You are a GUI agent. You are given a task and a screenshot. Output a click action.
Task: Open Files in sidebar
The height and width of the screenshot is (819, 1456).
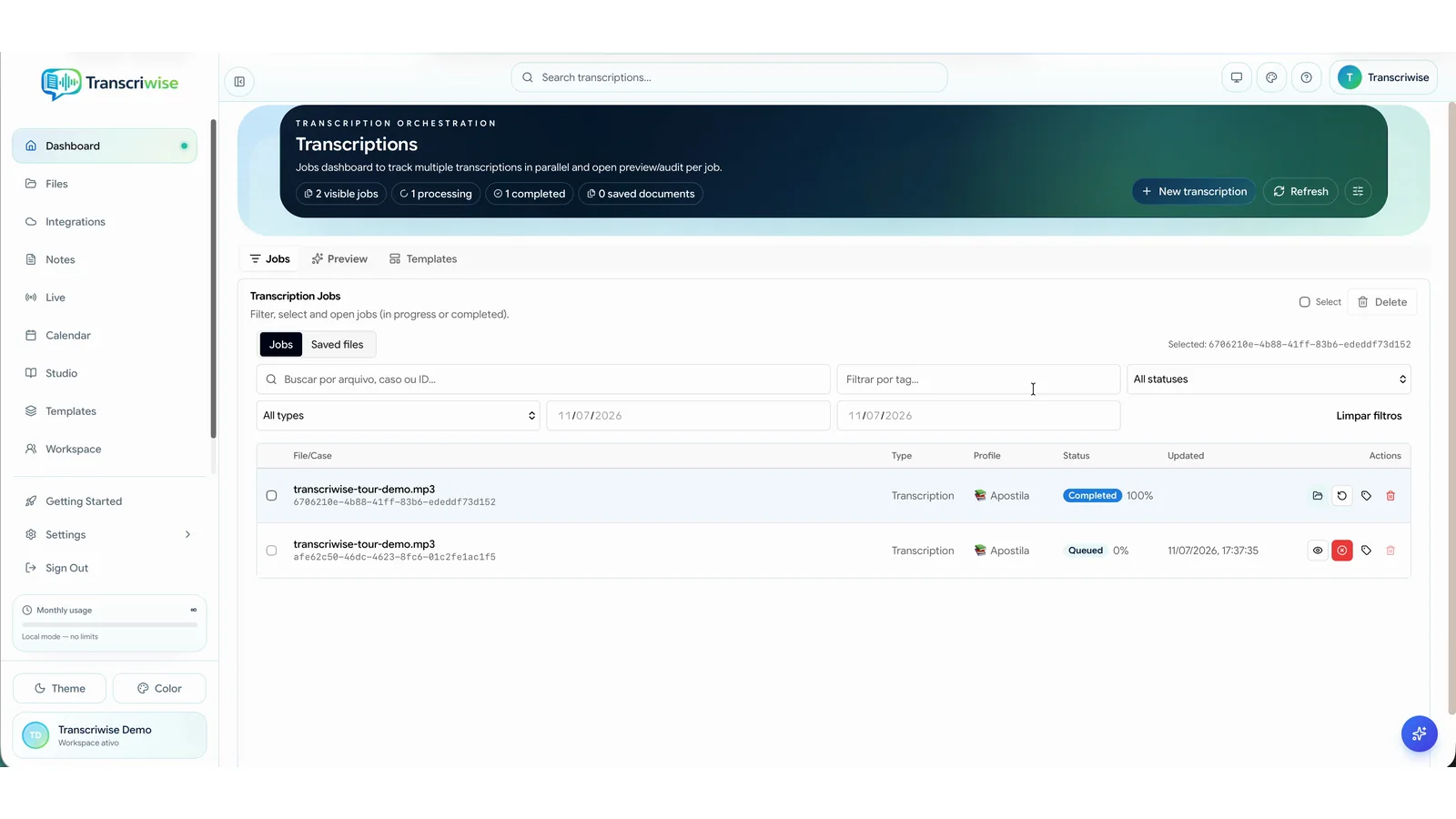click(105, 184)
